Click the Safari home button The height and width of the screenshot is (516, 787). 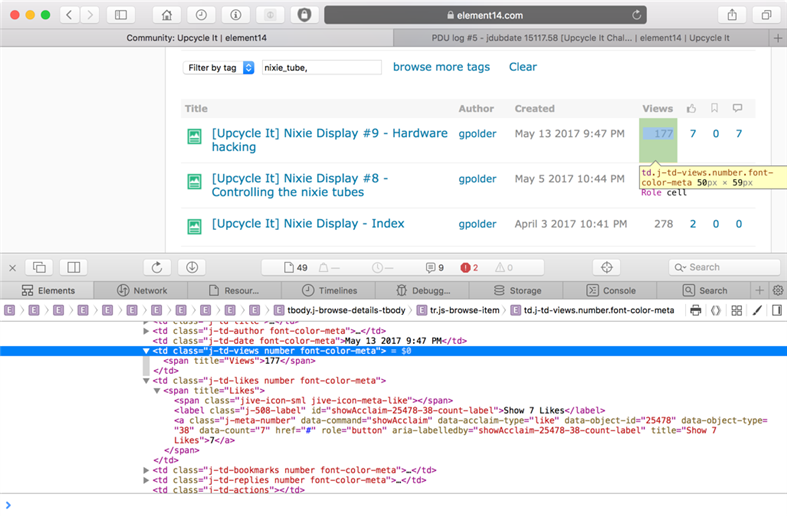point(166,15)
